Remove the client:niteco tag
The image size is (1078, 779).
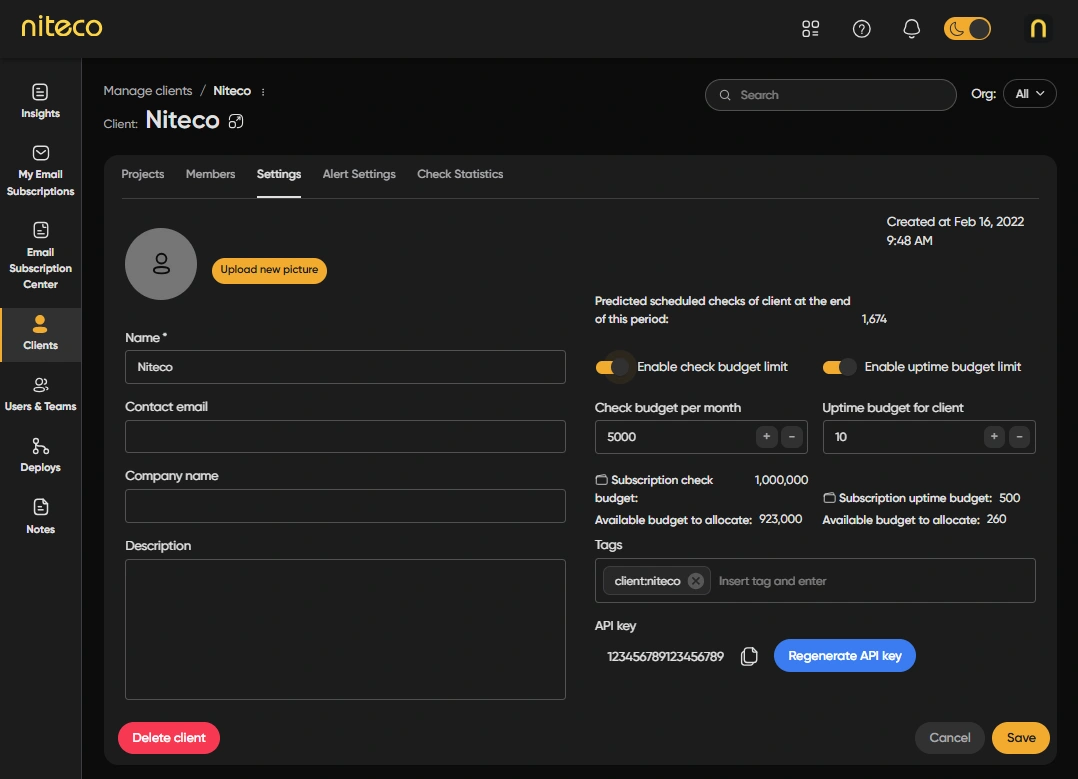point(696,581)
